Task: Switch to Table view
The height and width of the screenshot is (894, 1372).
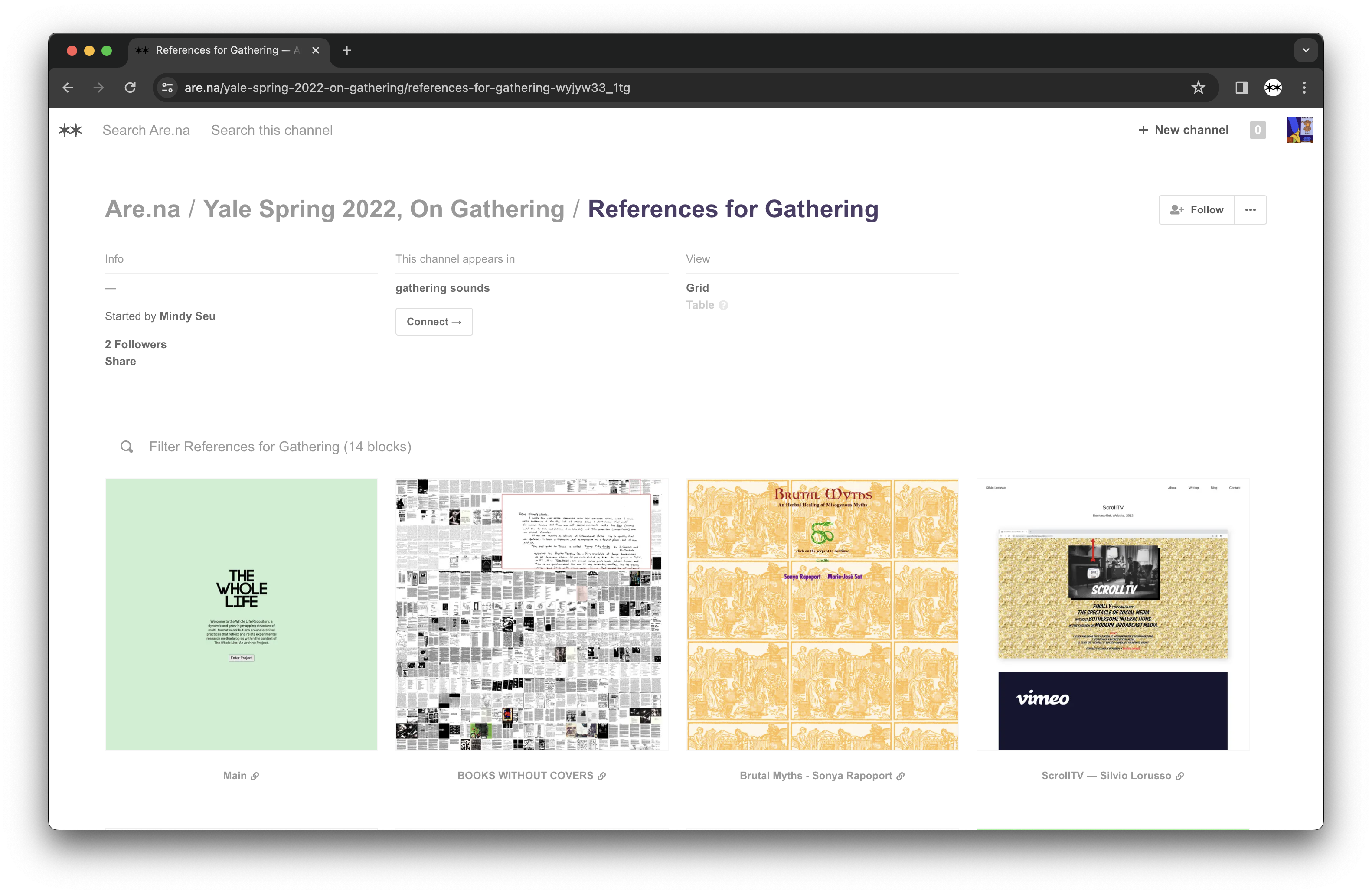Action: click(699, 305)
